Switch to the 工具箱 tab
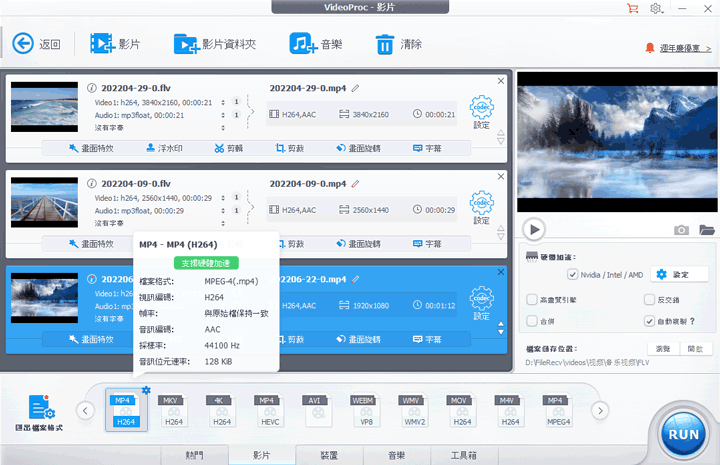Screen dimensions: 720x465 pyautogui.click(x=464, y=455)
